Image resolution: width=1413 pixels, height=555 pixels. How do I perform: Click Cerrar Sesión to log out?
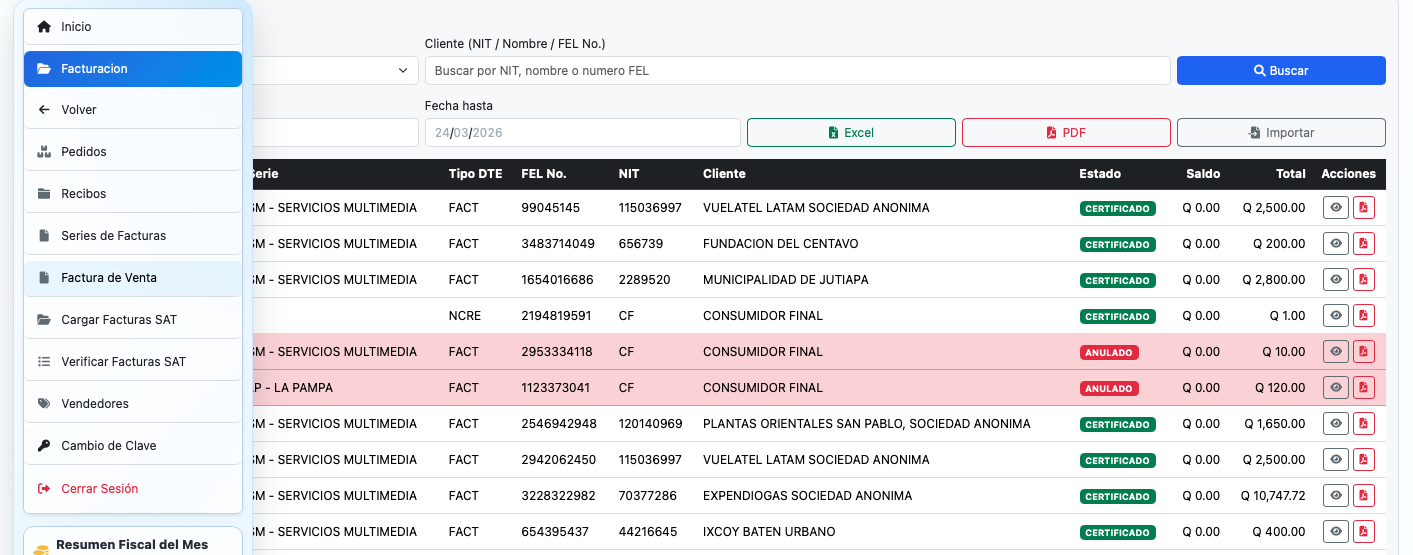point(133,489)
